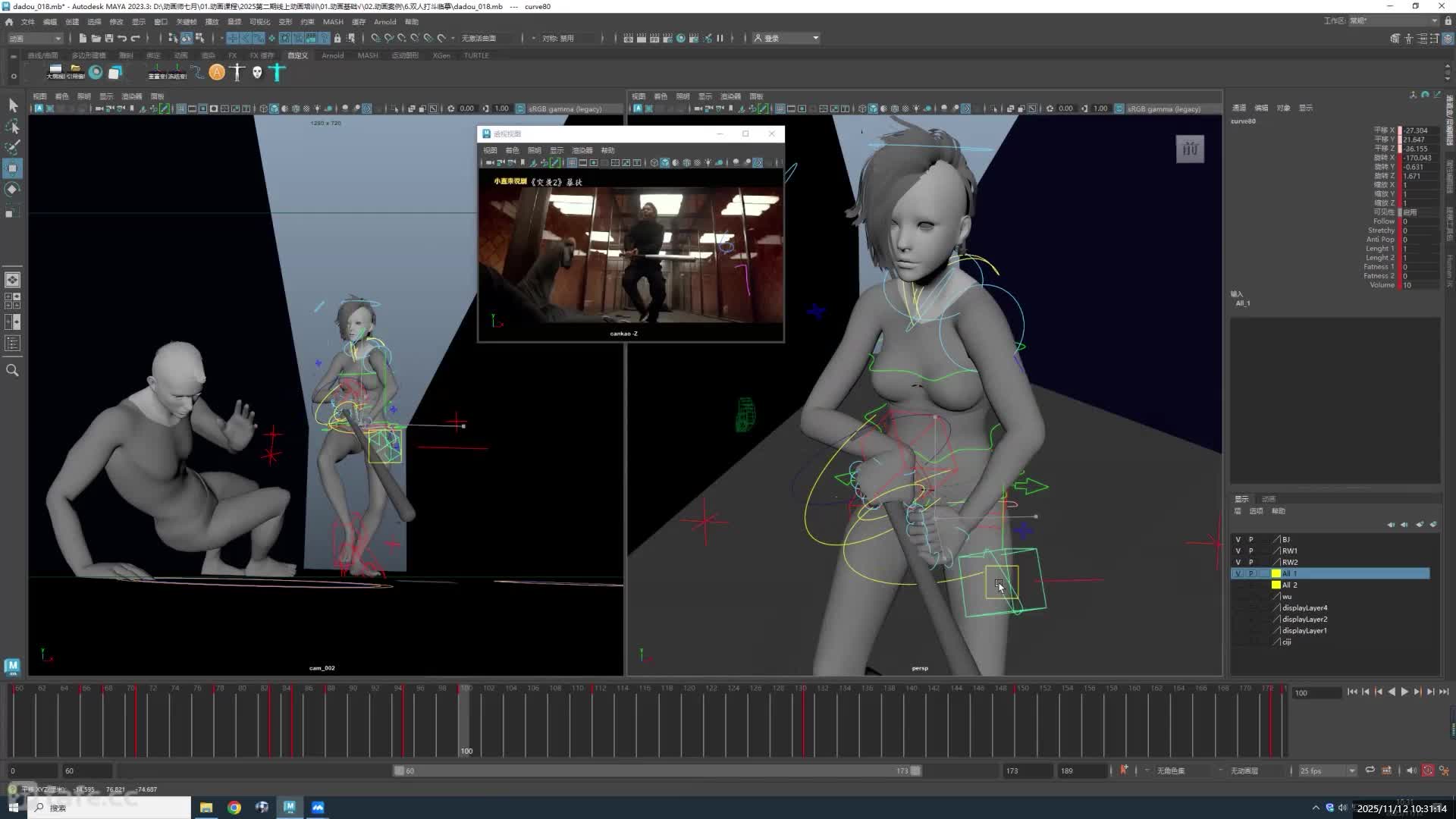Click the Redo arrow icon
The height and width of the screenshot is (819, 1456).
point(136,38)
